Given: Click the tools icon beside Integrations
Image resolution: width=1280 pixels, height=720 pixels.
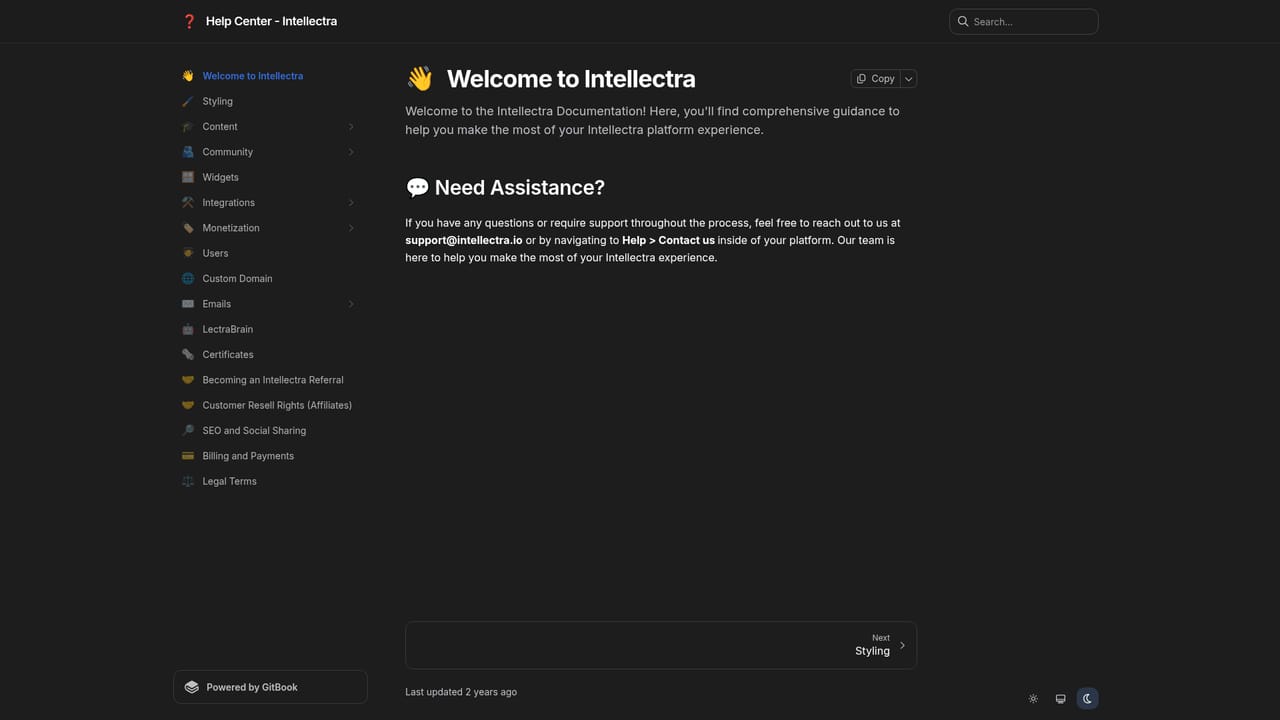Looking at the screenshot, I should point(188,203).
